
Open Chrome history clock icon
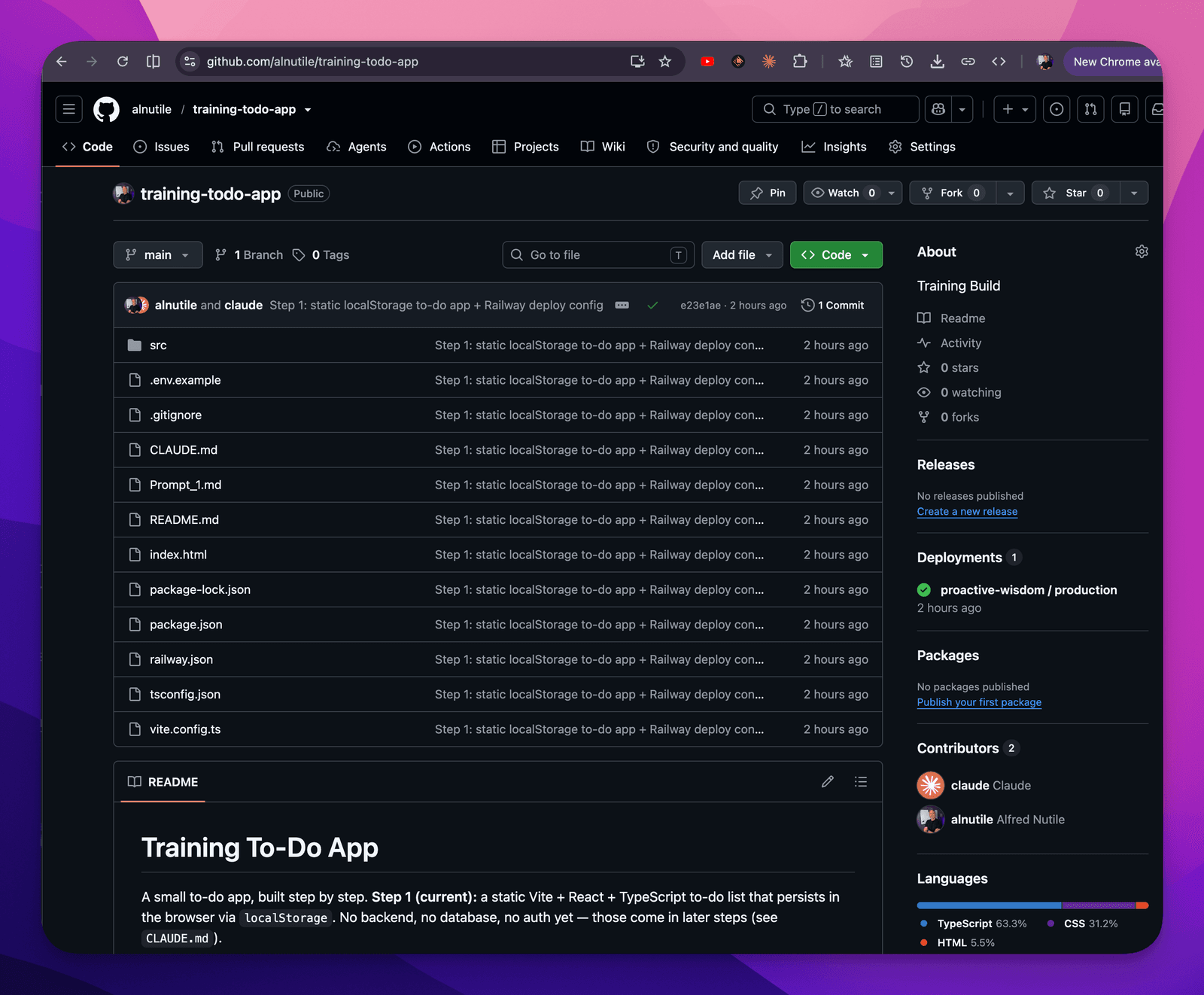click(x=907, y=62)
